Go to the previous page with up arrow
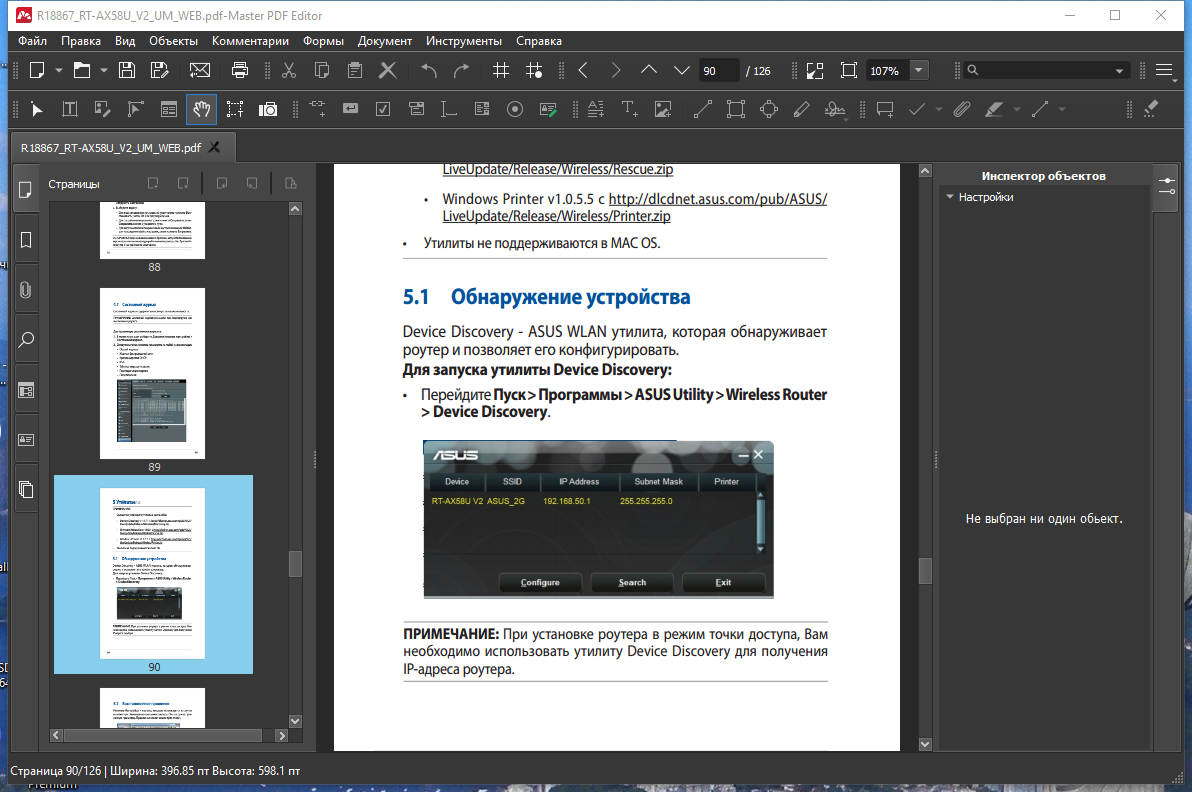This screenshot has height=792, width=1192. (x=648, y=71)
